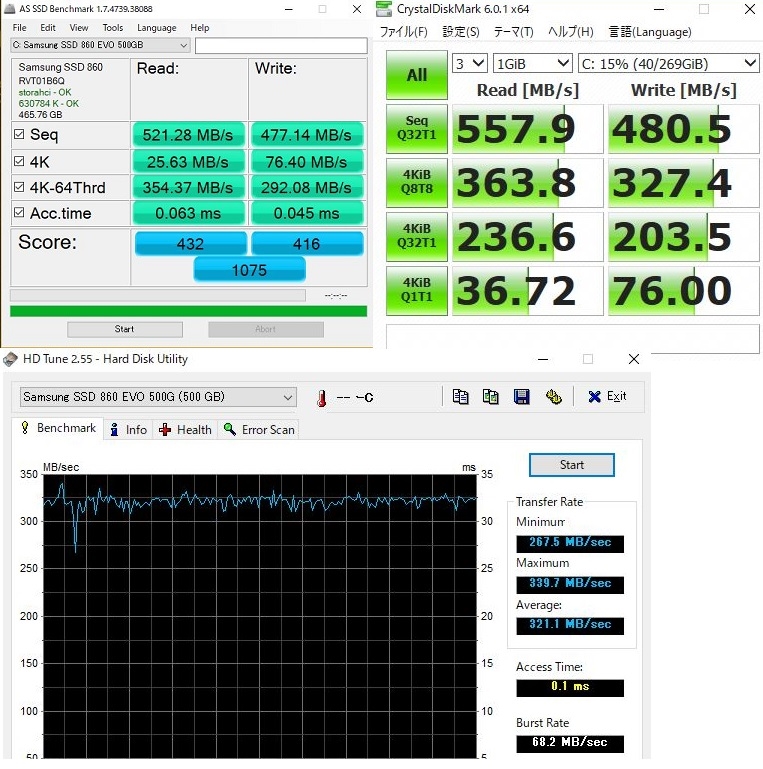Click HD Tune Start benchmark button

pyautogui.click(x=571, y=465)
